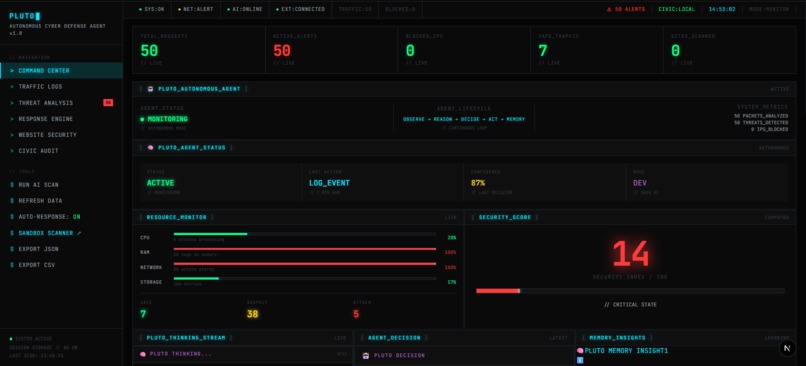The width and height of the screenshot is (806, 366).
Task: Click the NET:ALERT status indicator
Action: point(195,9)
